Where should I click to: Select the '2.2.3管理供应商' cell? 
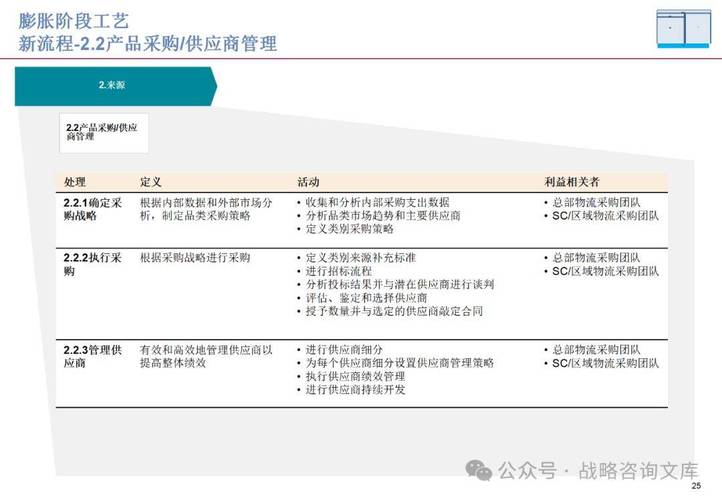[93, 356]
